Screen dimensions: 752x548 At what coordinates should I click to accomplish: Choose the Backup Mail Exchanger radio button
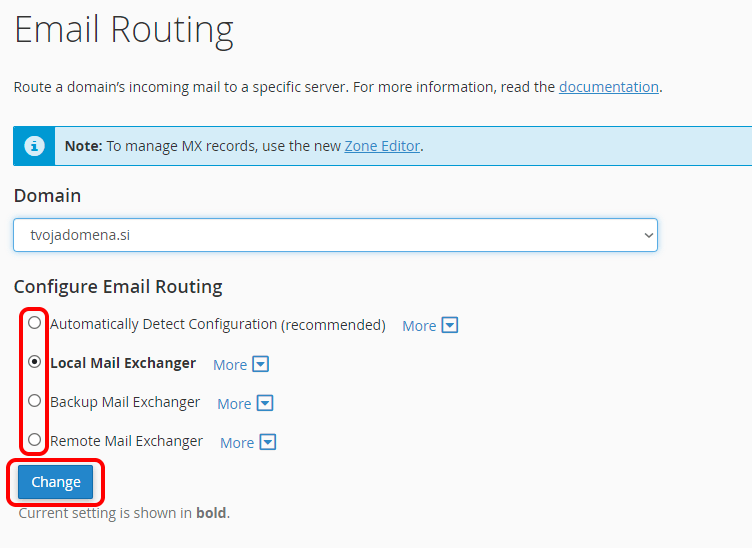coord(35,401)
